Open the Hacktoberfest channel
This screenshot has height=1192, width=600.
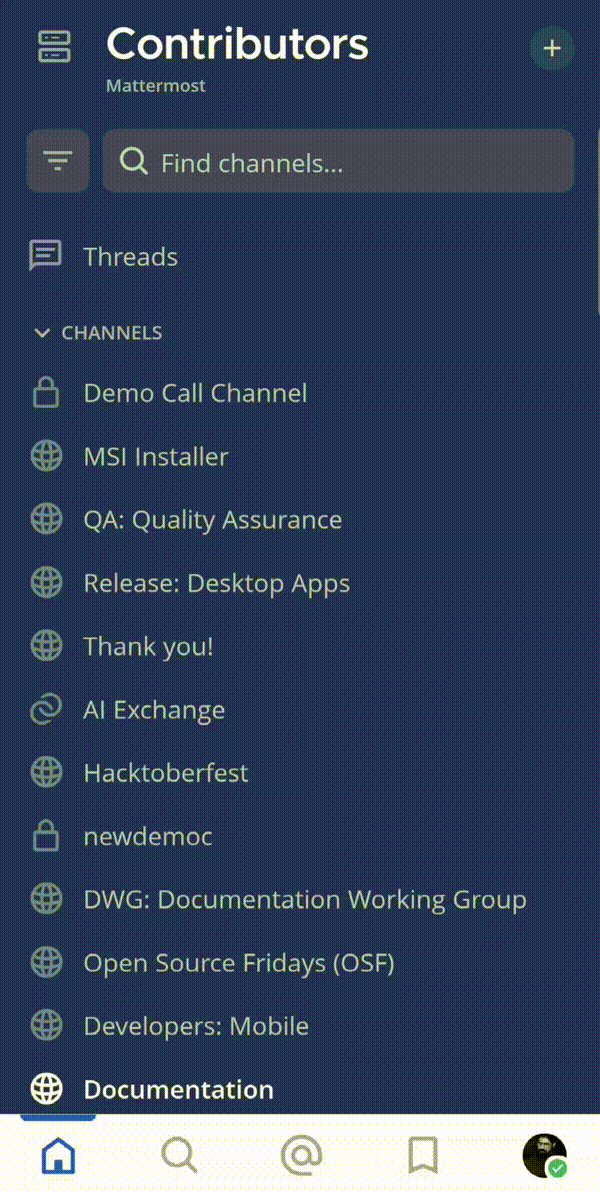point(166,773)
